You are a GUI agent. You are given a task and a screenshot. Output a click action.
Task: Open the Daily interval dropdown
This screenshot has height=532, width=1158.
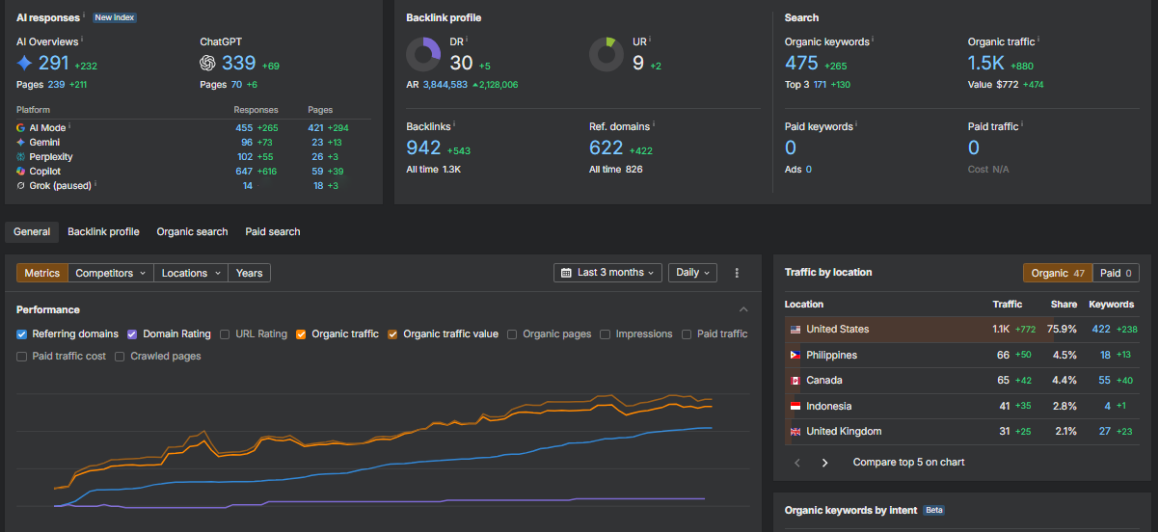[693, 273]
